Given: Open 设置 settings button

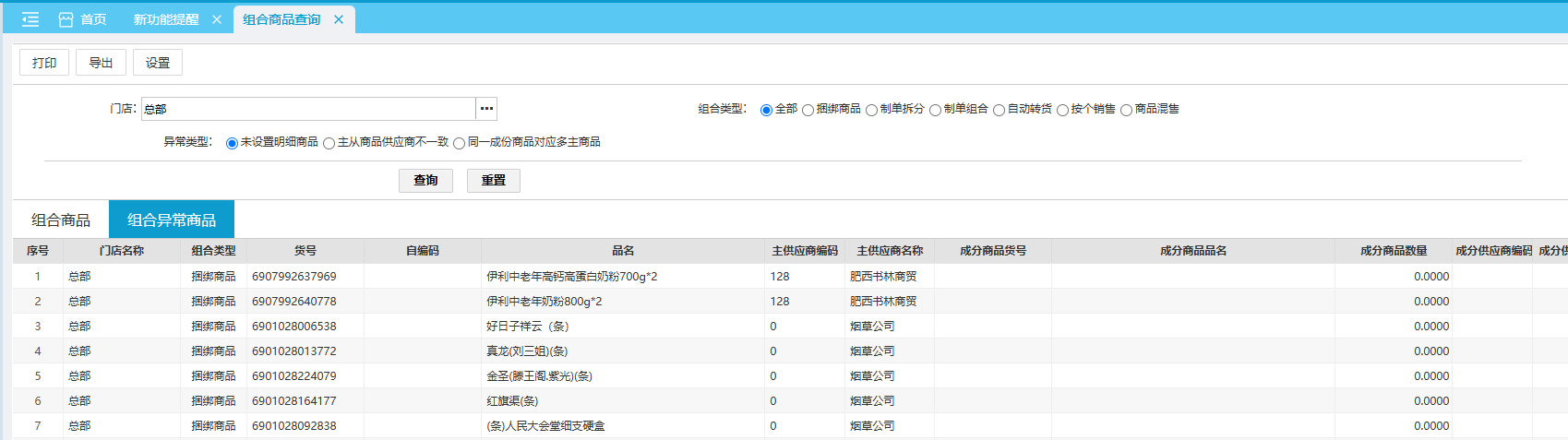Looking at the screenshot, I should (x=158, y=63).
